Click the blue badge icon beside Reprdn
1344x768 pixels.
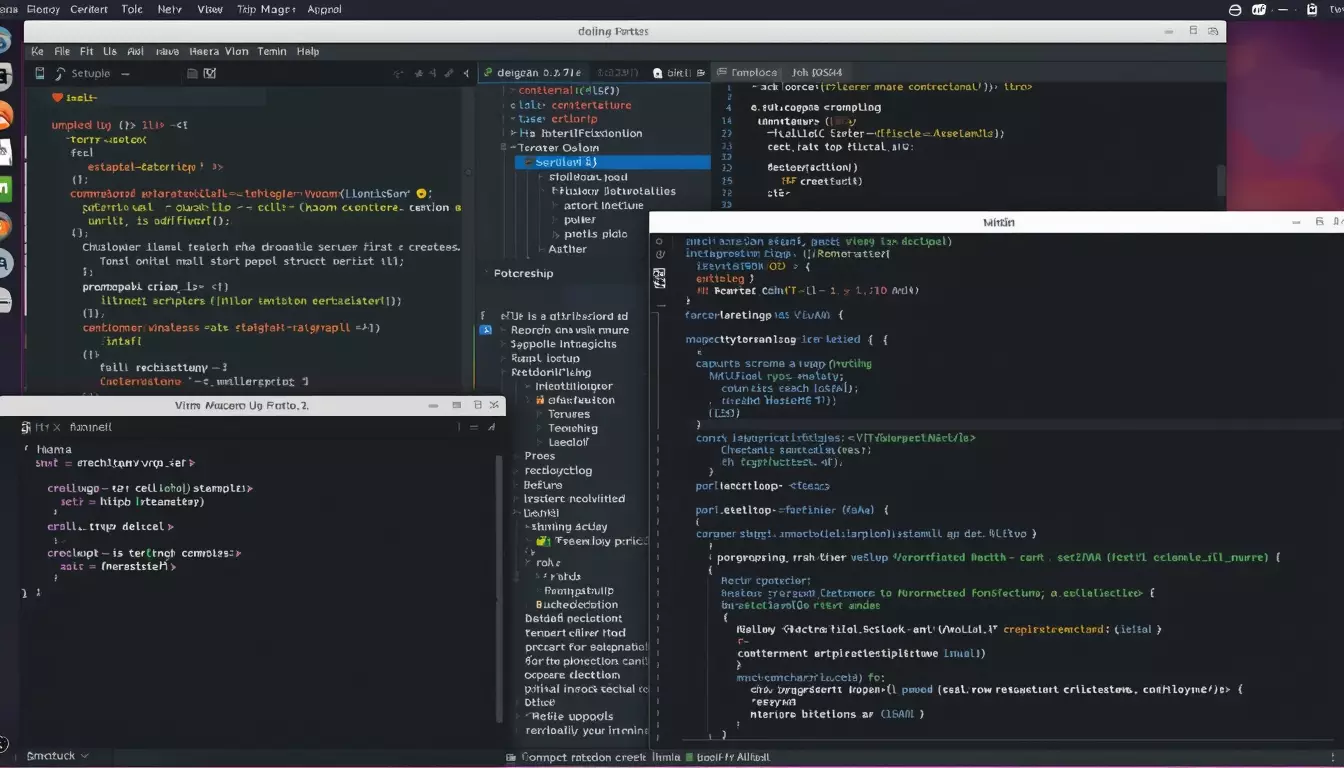[x=486, y=329]
